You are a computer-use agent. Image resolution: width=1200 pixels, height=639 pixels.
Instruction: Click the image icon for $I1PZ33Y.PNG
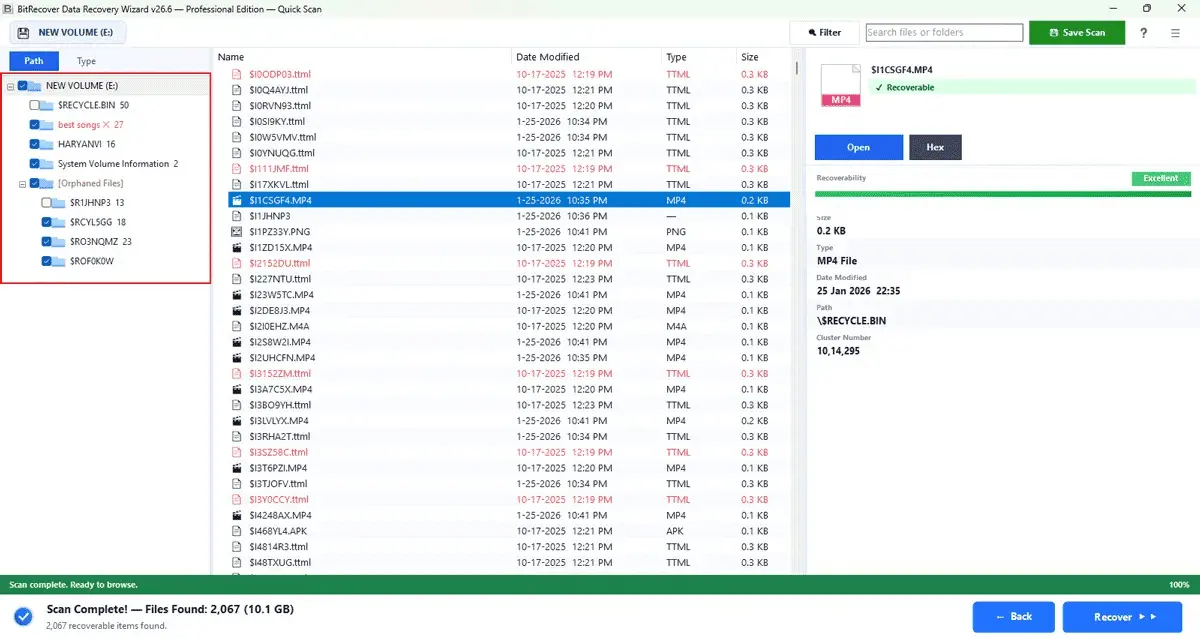click(237, 231)
